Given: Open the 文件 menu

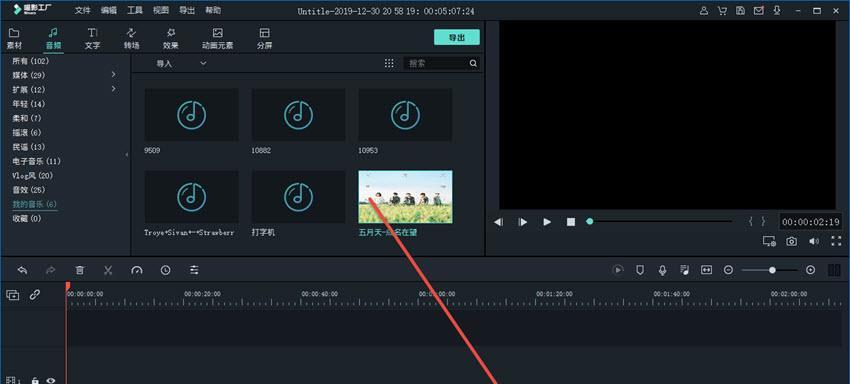Looking at the screenshot, I should 82,10.
